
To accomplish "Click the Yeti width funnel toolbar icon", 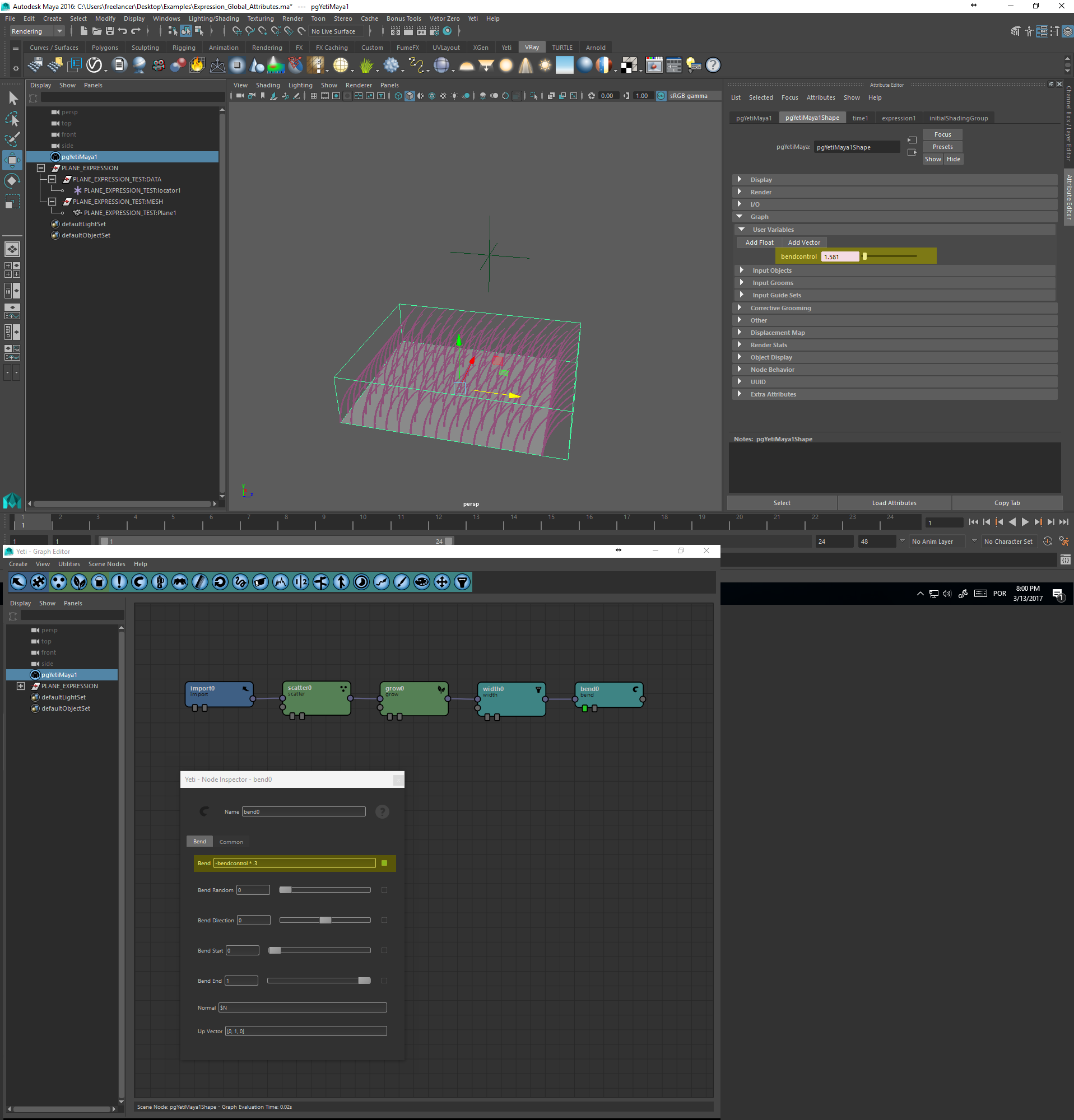I will point(462,582).
